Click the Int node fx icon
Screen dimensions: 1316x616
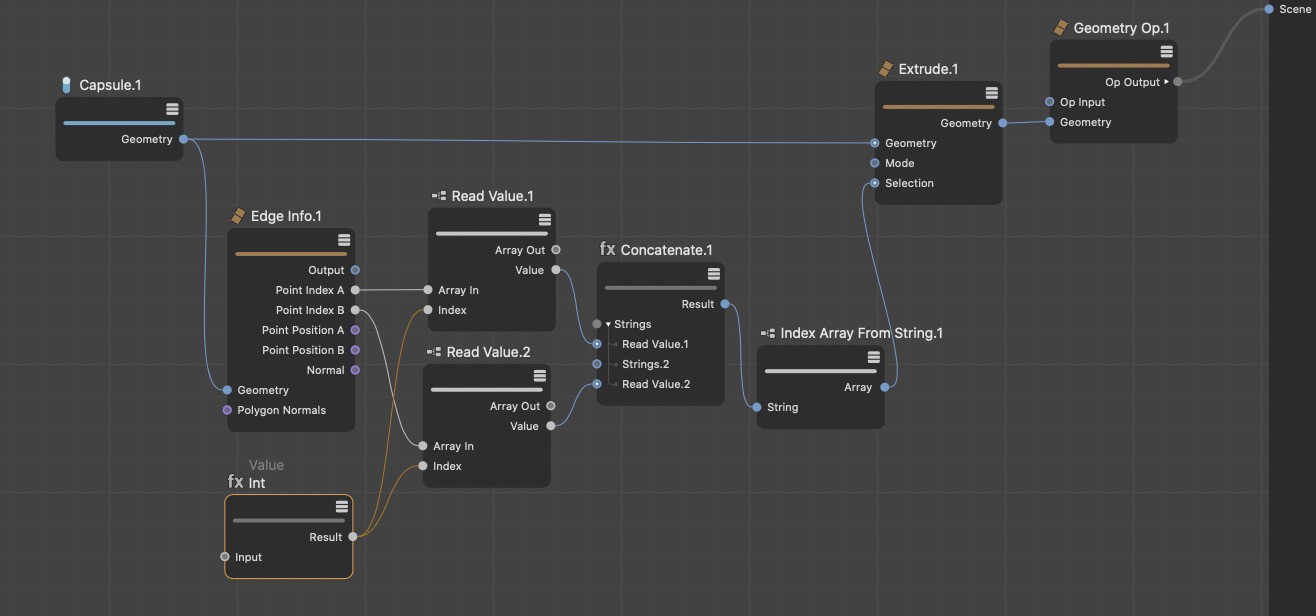(236, 482)
